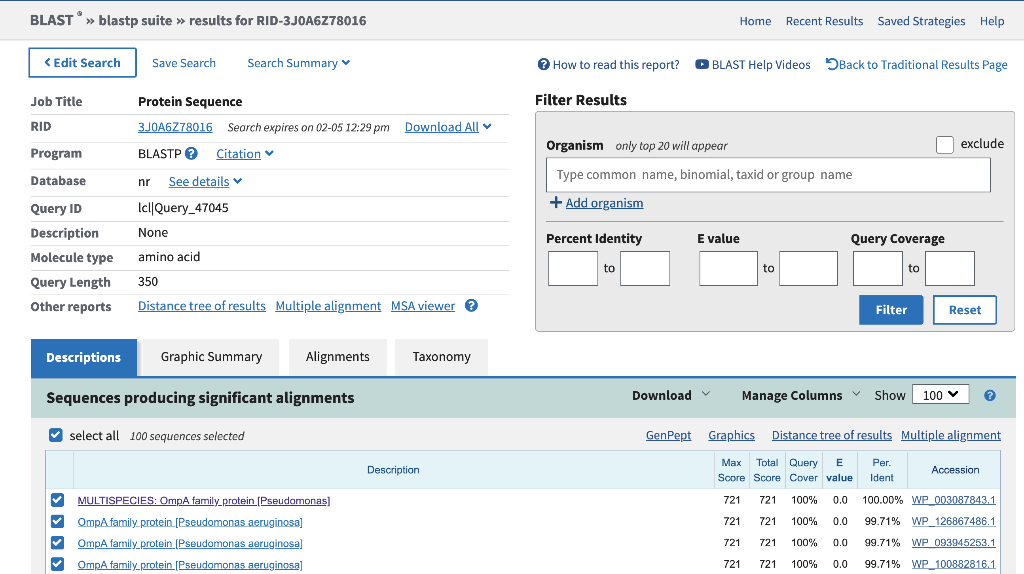
Task: Expand the Citation dropdown
Action: tap(245, 153)
